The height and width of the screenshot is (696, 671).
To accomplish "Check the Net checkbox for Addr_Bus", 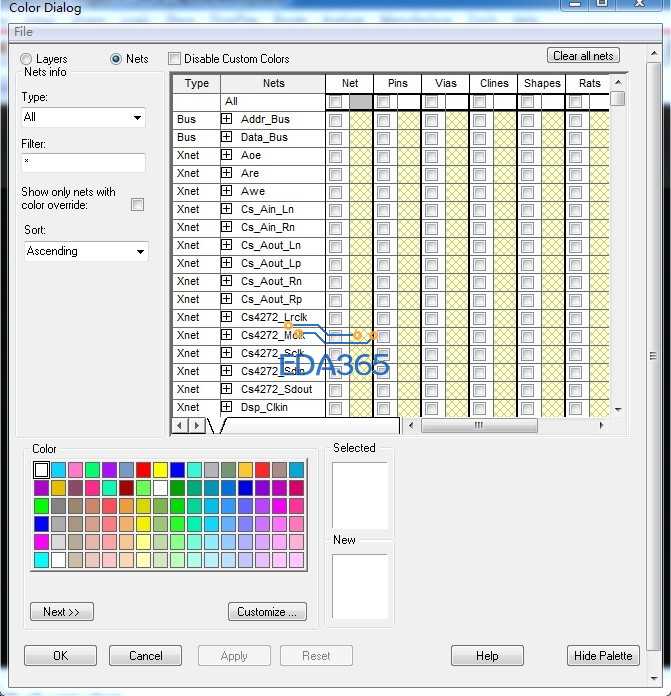I will pyautogui.click(x=336, y=120).
